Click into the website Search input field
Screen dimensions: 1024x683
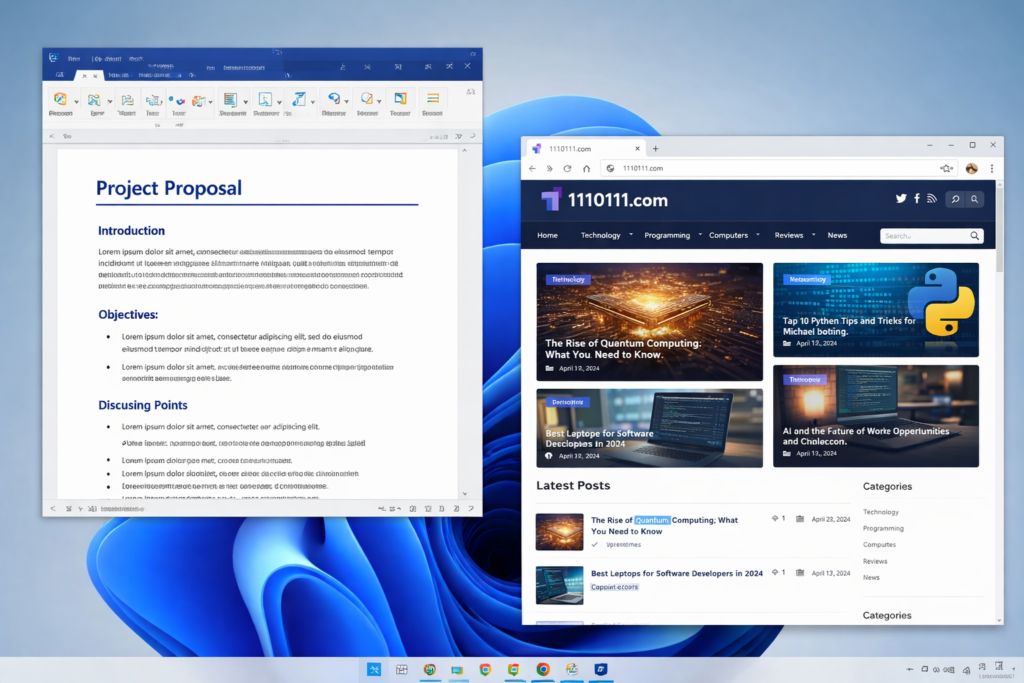(922, 236)
